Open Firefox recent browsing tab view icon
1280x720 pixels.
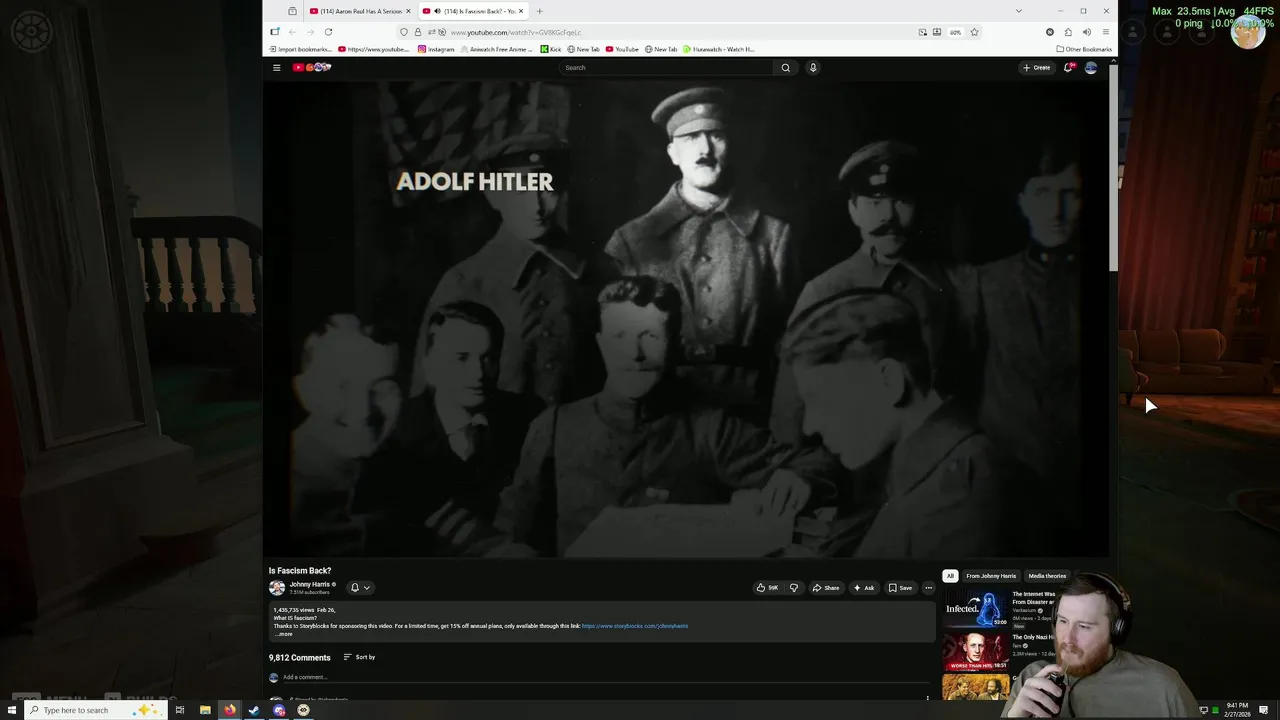[x=292, y=11]
